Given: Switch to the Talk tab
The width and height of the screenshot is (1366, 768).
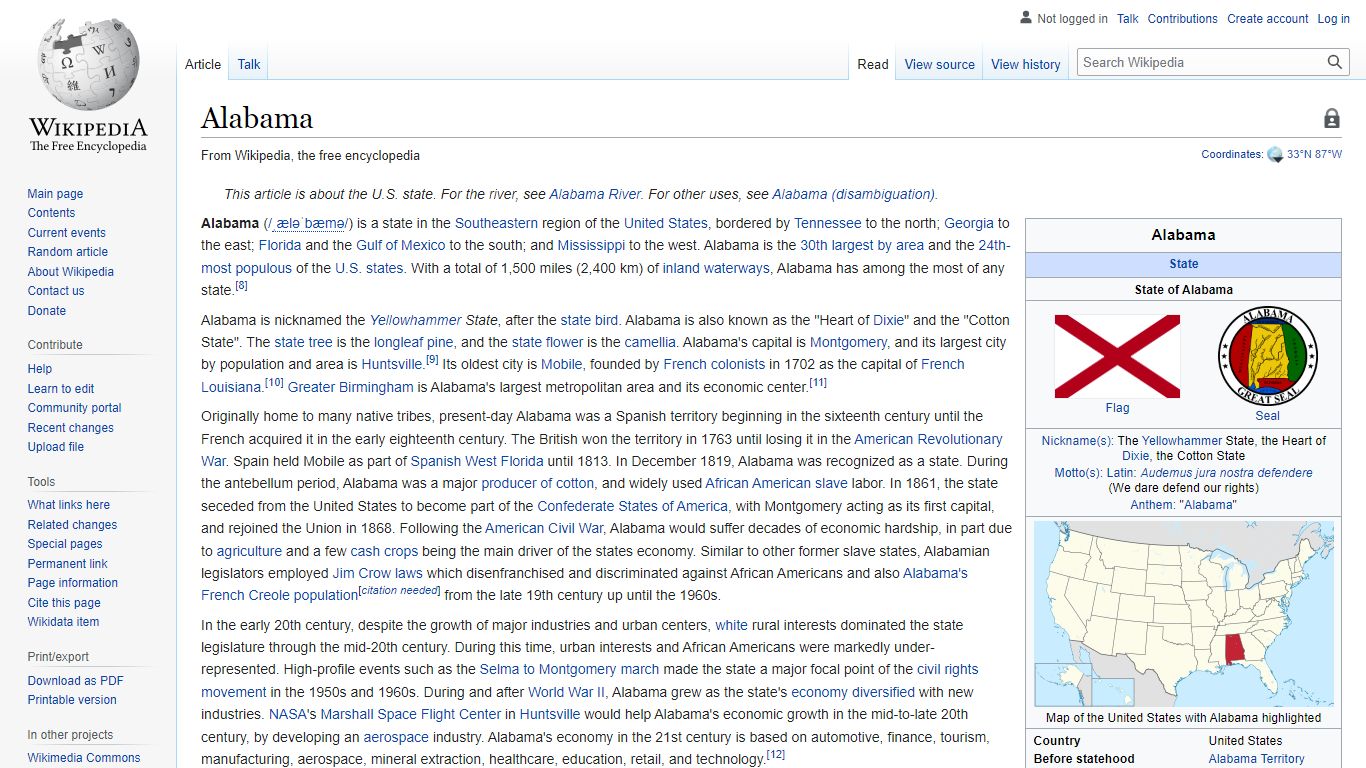Looking at the screenshot, I should click(249, 64).
